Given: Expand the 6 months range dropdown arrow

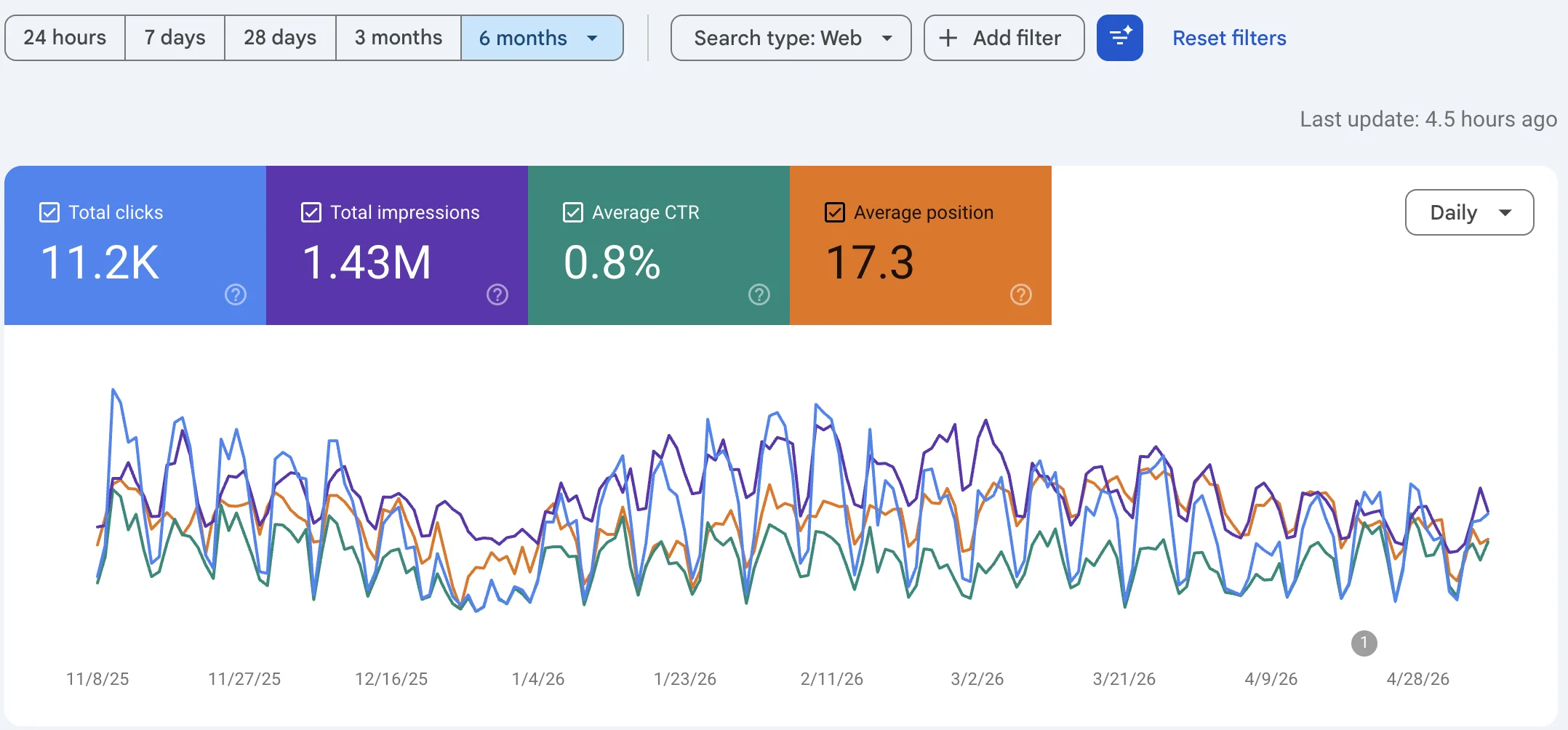Looking at the screenshot, I should pos(592,38).
